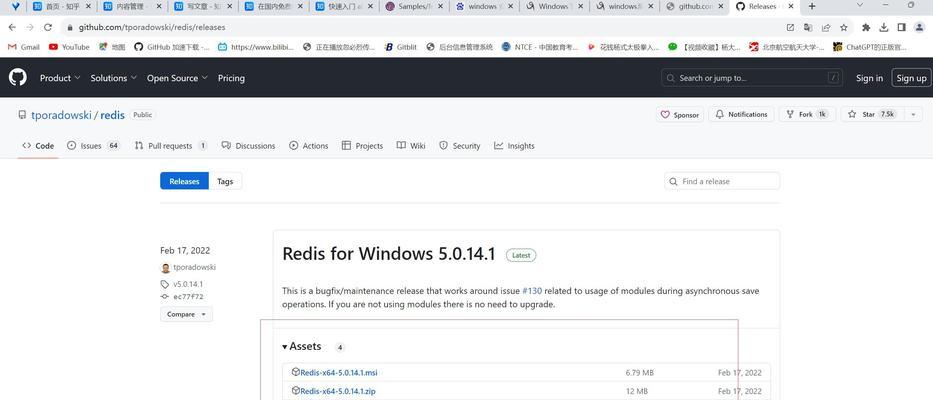The image size is (933, 400).
Task: Click the share page icon in address bar
Action: point(826,27)
